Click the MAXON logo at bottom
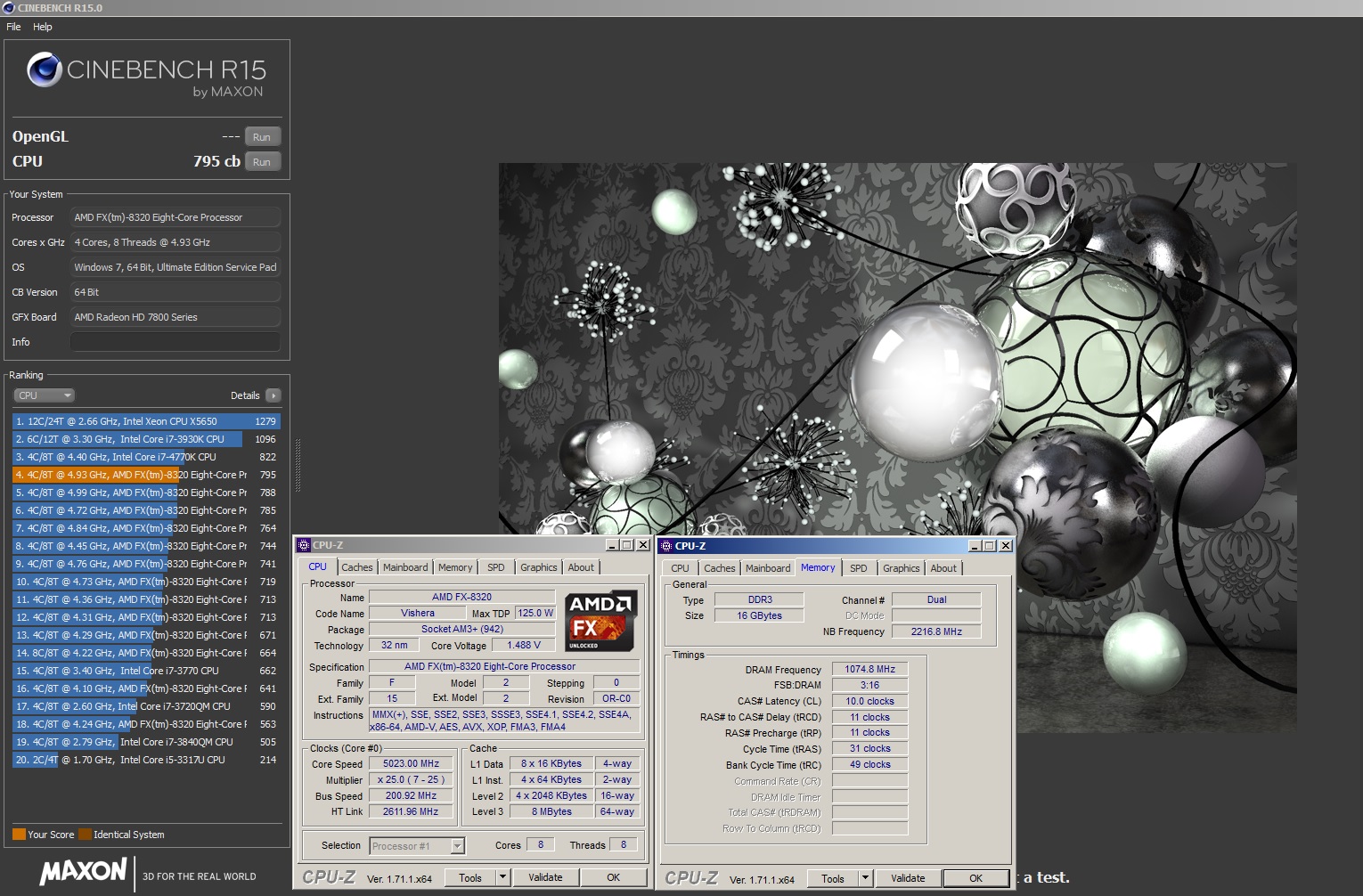The width and height of the screenshot is (1363, 896). click(x=83, y=872)
